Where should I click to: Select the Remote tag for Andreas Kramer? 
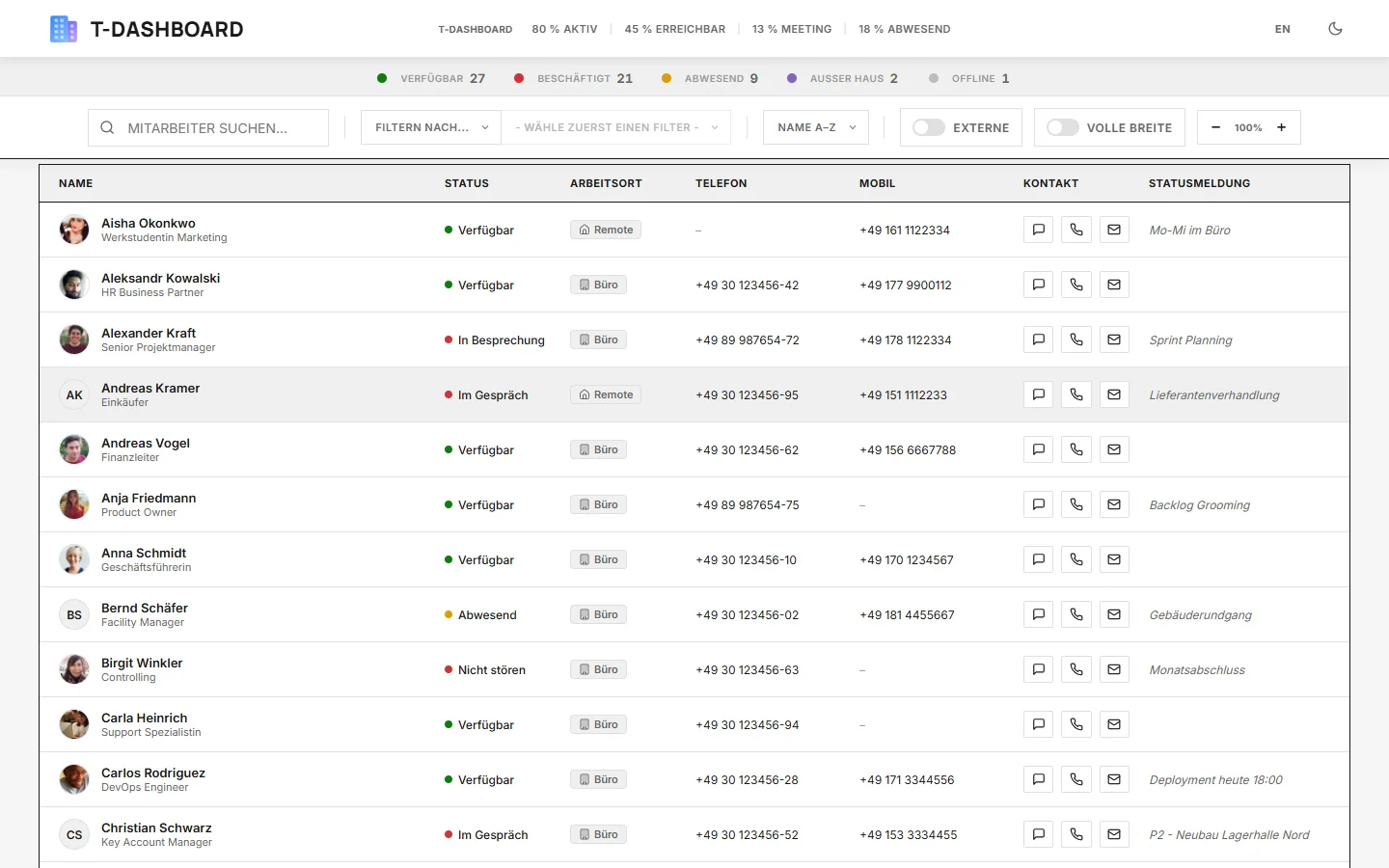[x=606, y=394]
